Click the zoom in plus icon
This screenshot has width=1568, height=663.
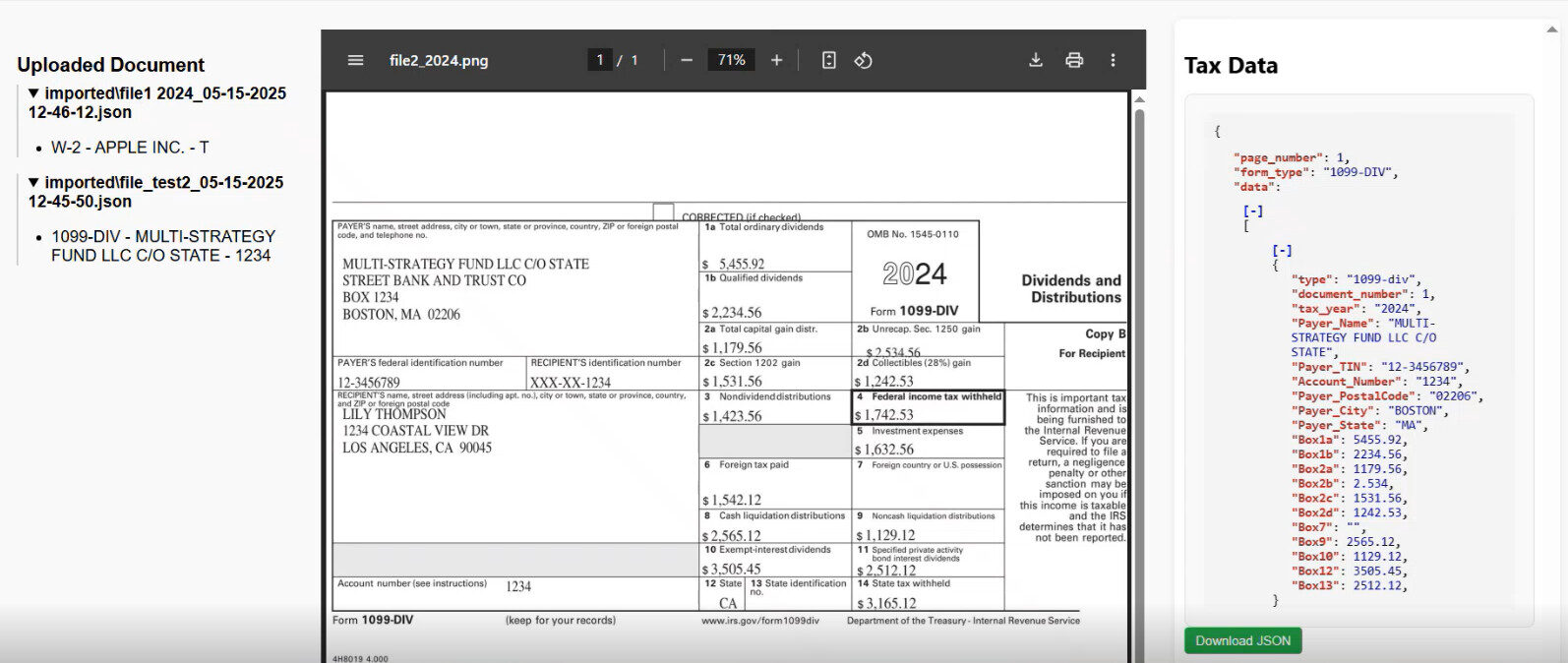(776, 60)
